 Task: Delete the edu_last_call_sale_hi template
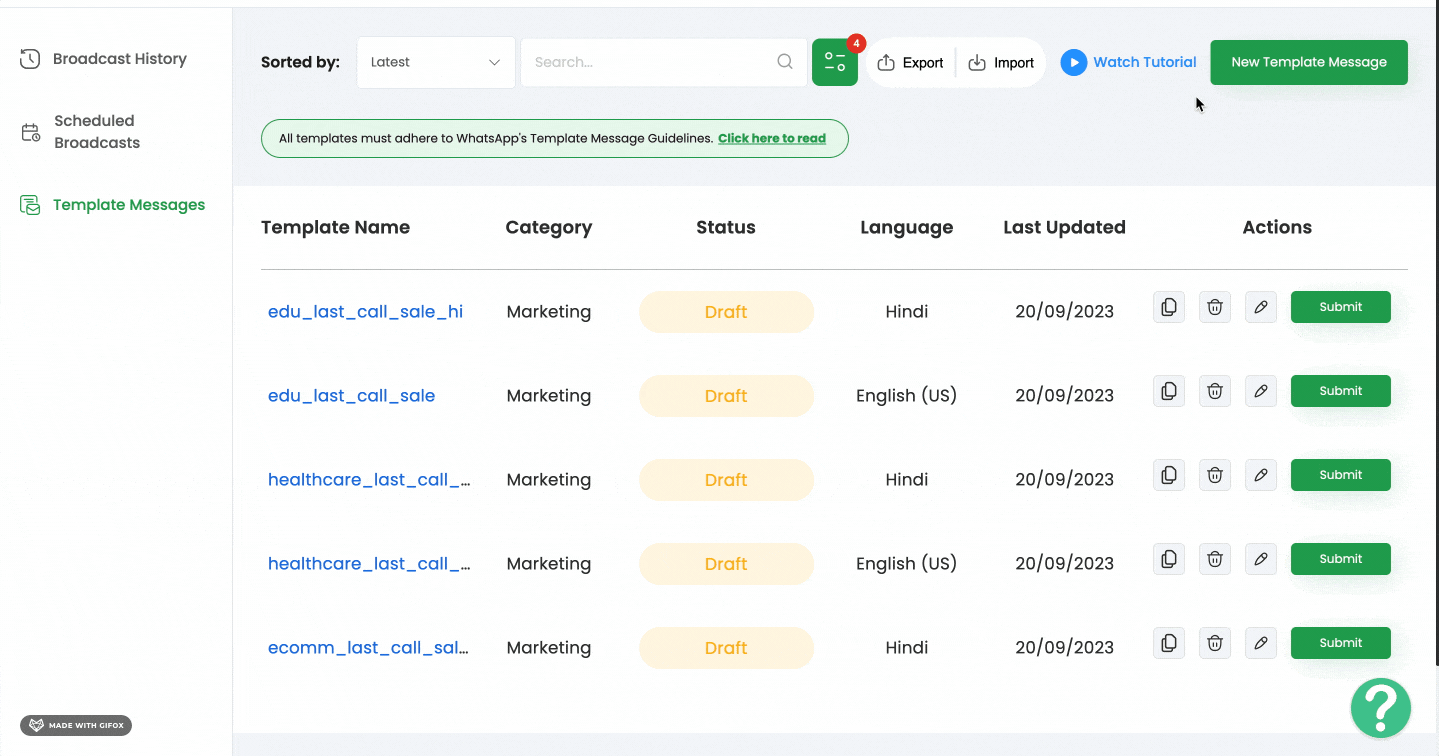(1215, 307)
